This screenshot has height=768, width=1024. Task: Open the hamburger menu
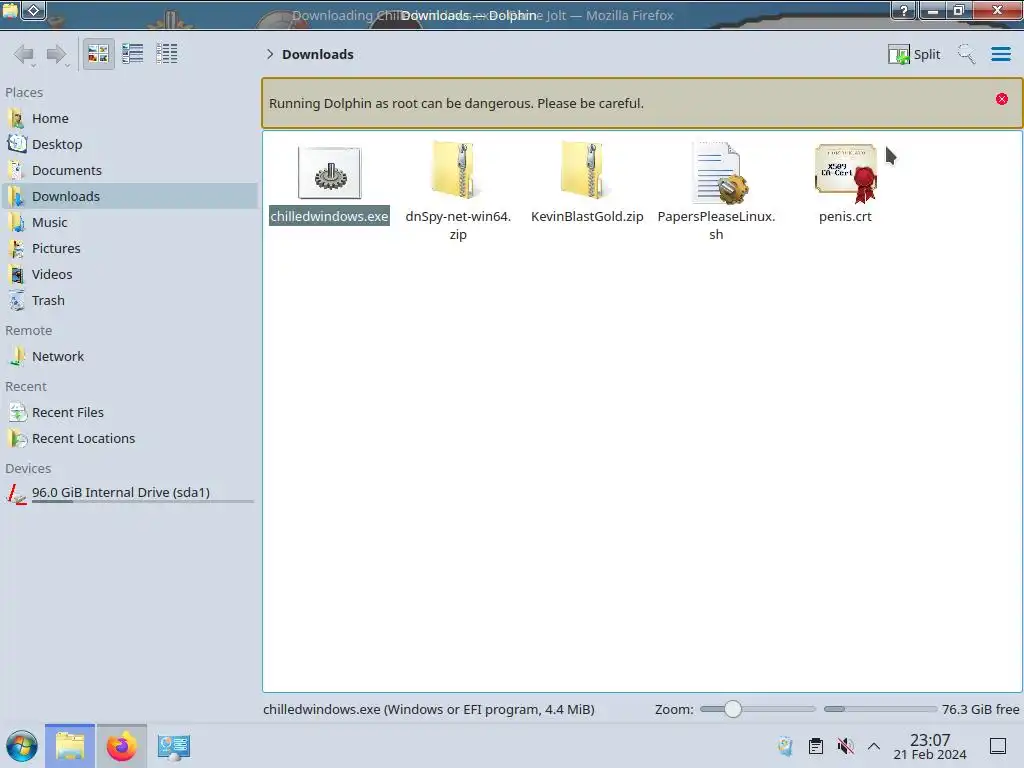click(1000, 54)
